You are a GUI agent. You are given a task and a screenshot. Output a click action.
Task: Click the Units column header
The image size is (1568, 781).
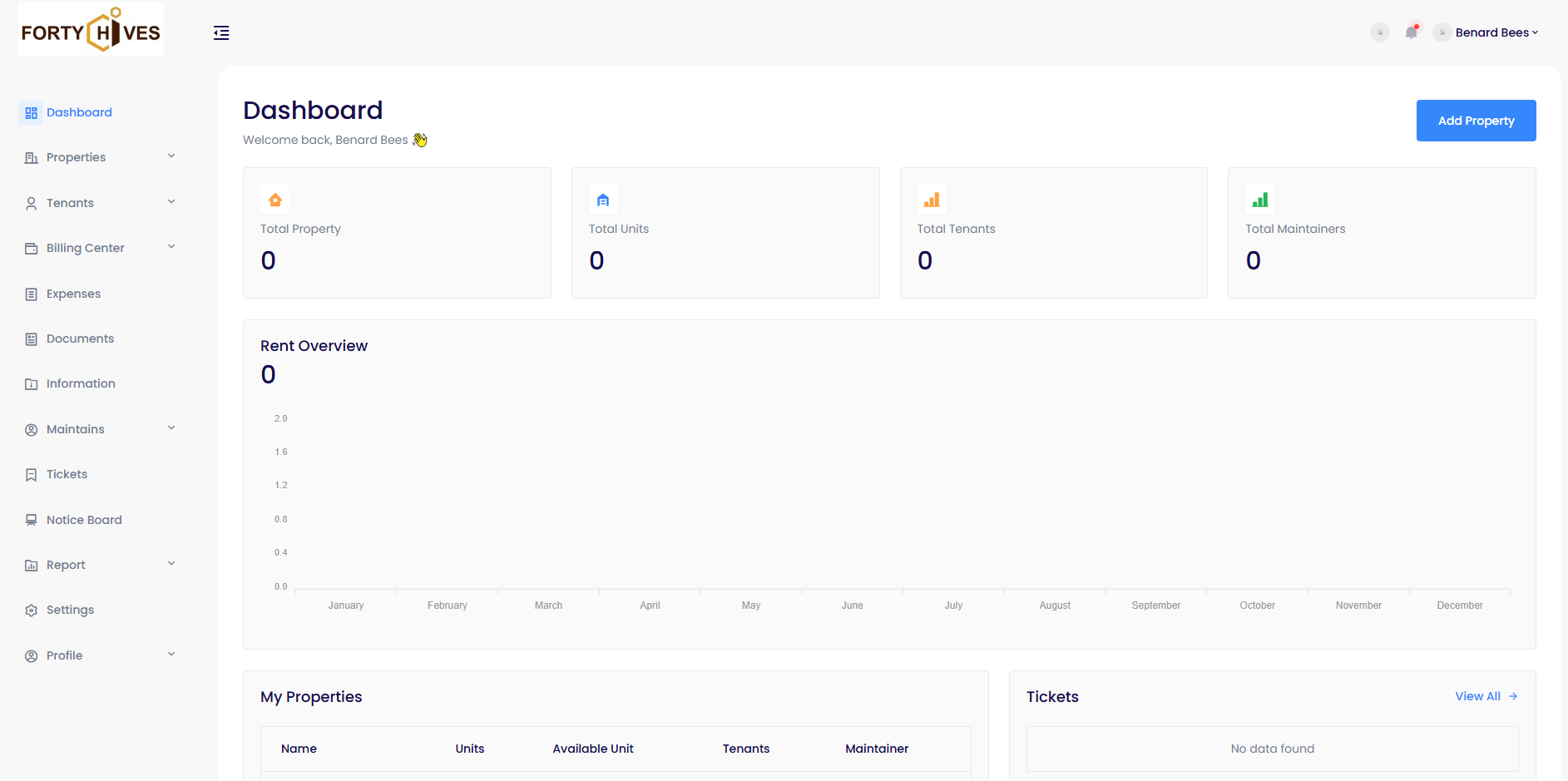point(470,749)
